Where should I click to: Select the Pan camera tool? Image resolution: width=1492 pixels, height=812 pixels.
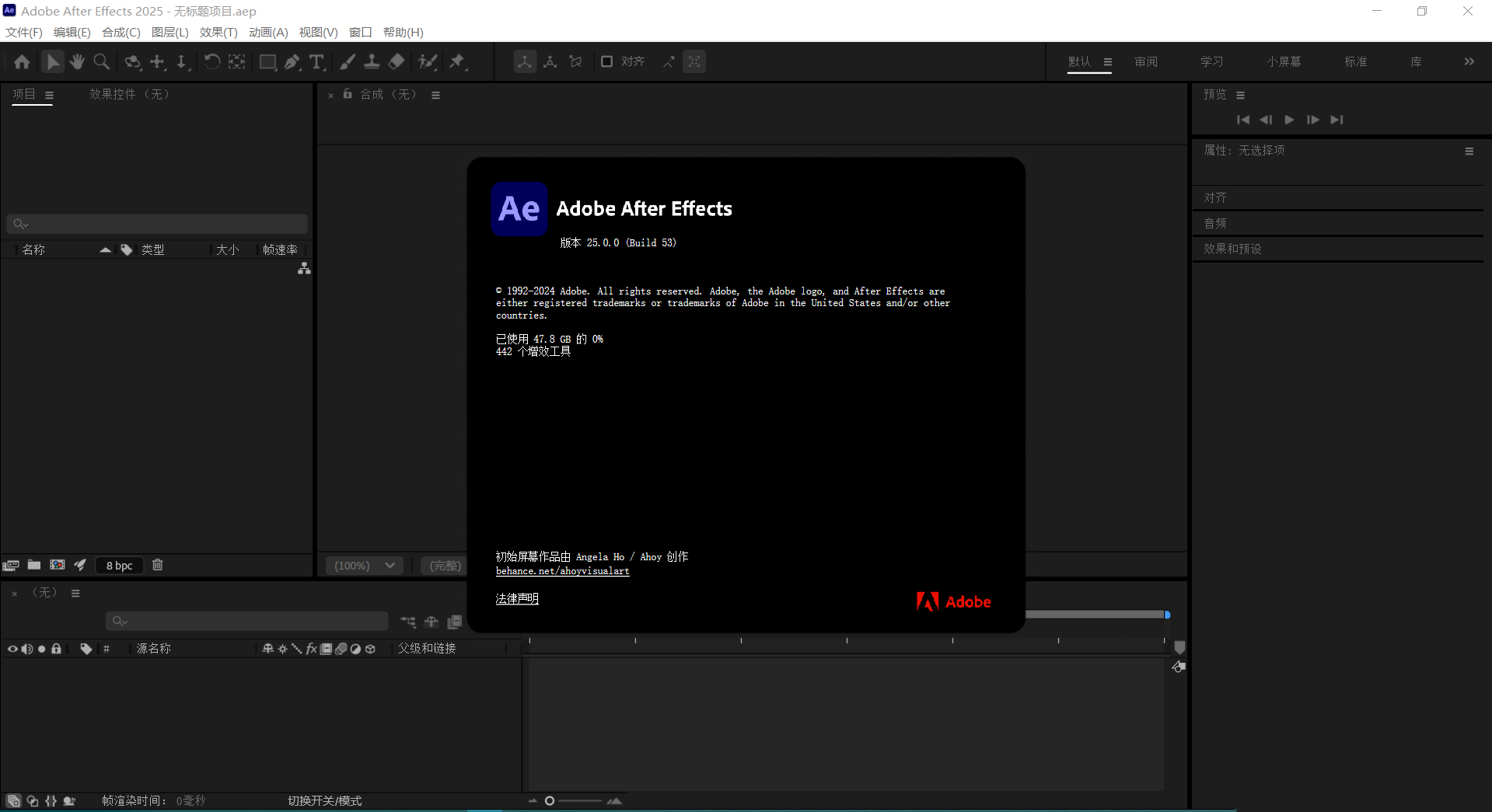coord(158,61)
